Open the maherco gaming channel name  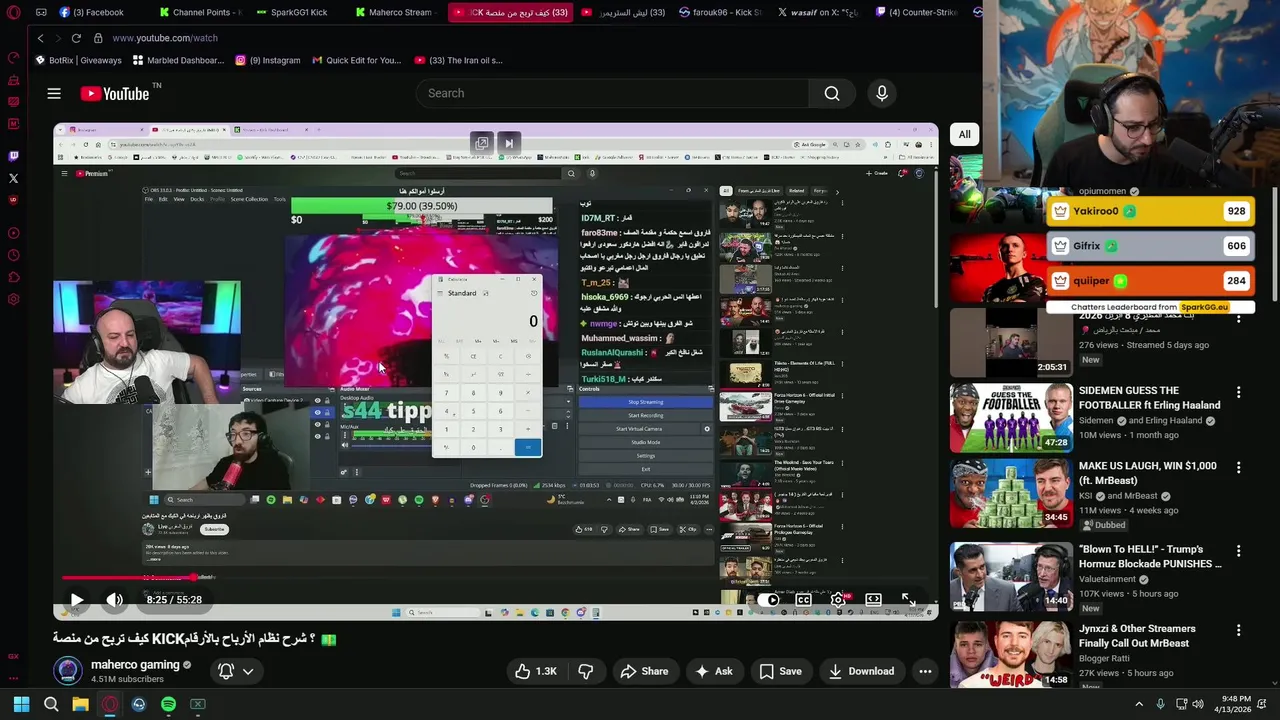click(x=135, y=664)
